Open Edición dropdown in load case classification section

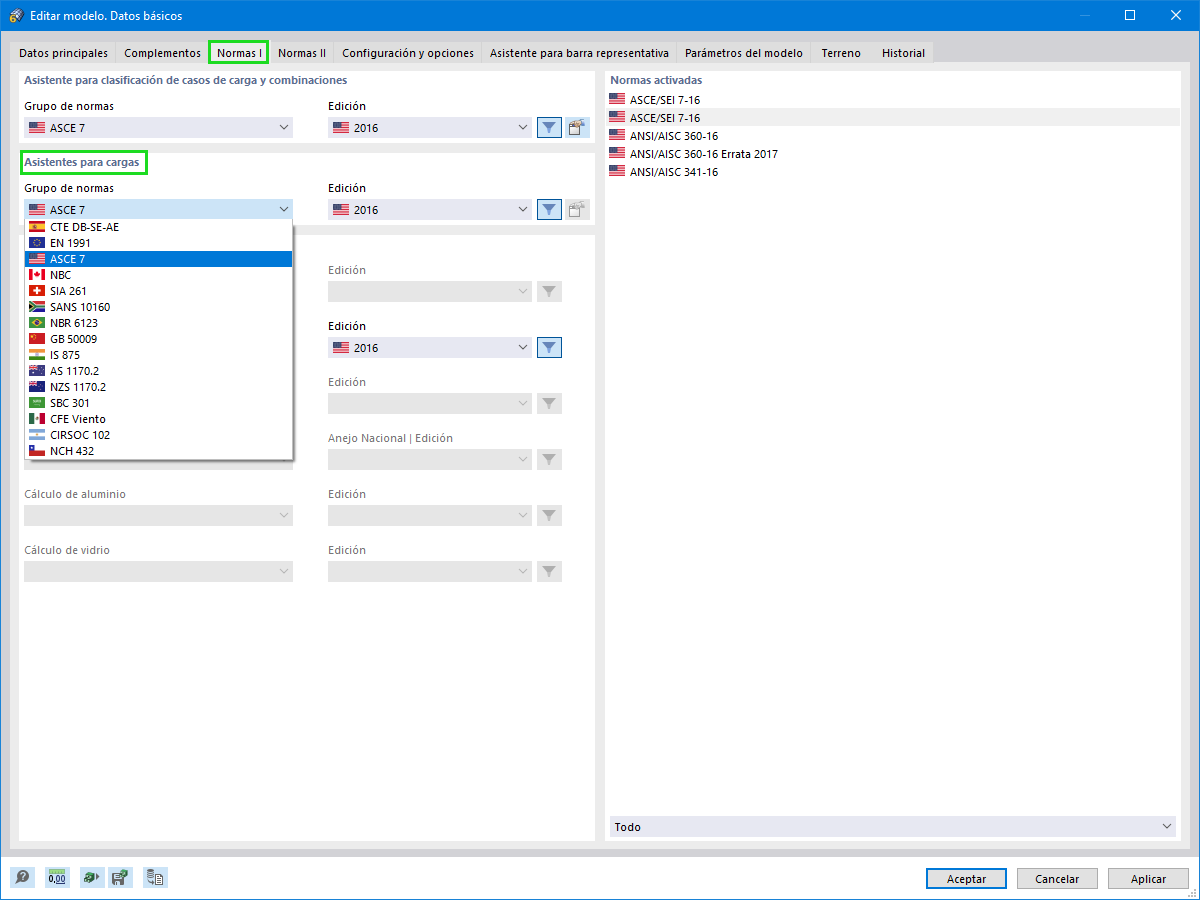point(430,127)
